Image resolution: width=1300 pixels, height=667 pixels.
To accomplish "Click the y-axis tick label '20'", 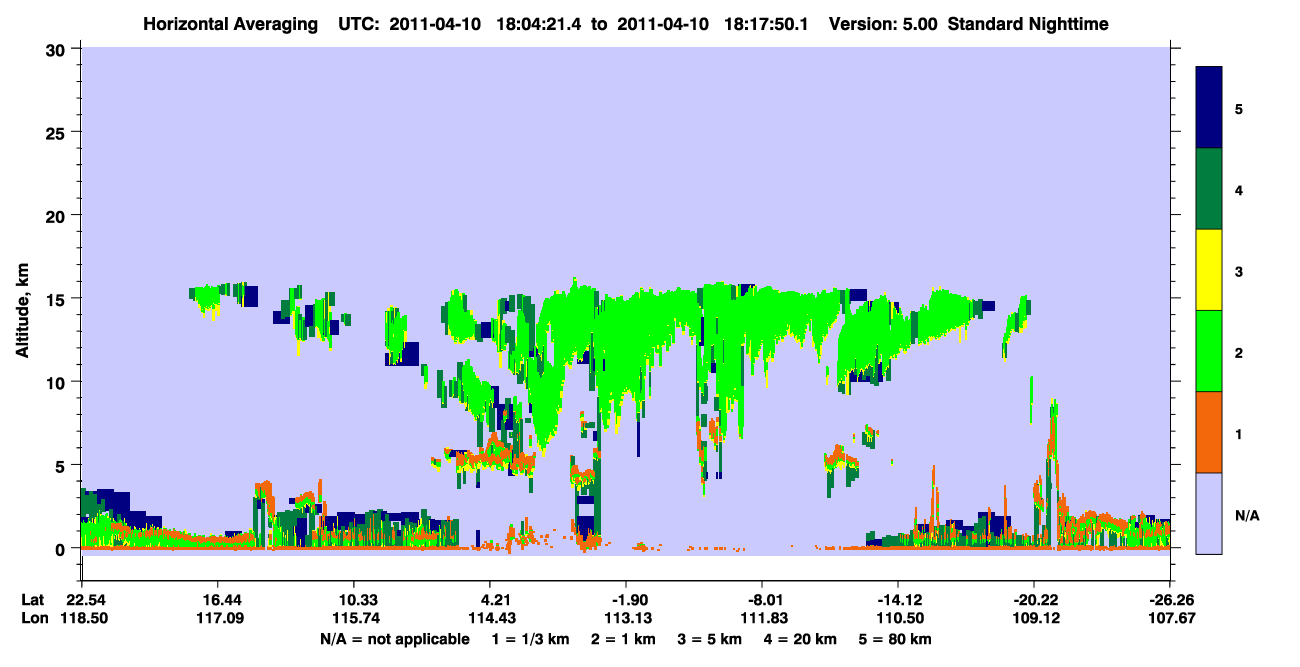I will point(58,215).
